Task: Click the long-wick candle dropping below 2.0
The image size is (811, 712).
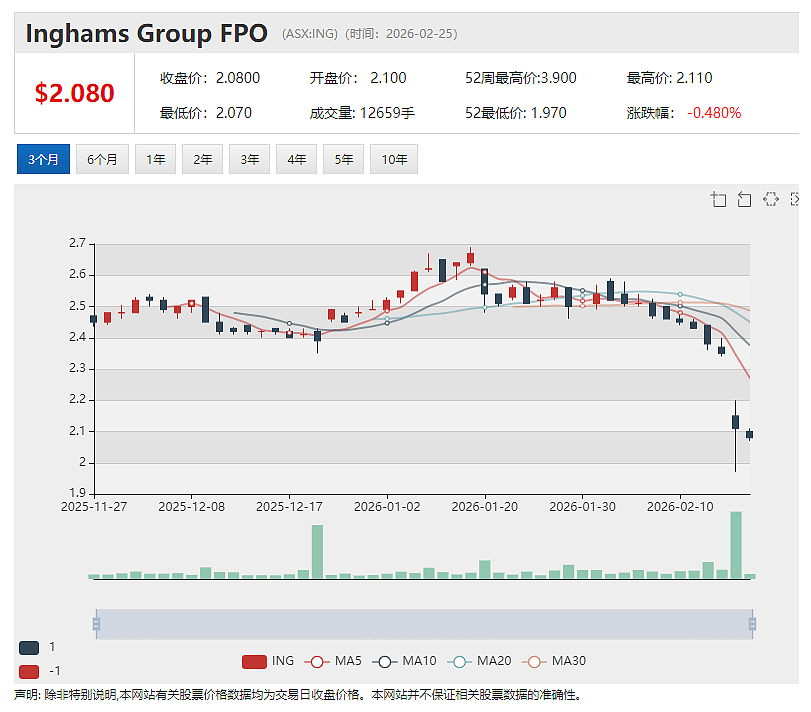Action: [735, 422]
